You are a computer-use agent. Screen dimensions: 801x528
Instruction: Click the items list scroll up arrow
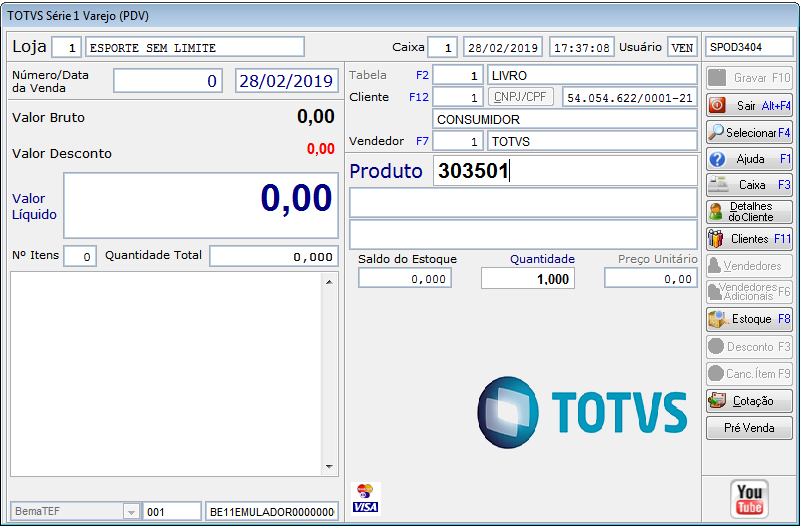329,281
